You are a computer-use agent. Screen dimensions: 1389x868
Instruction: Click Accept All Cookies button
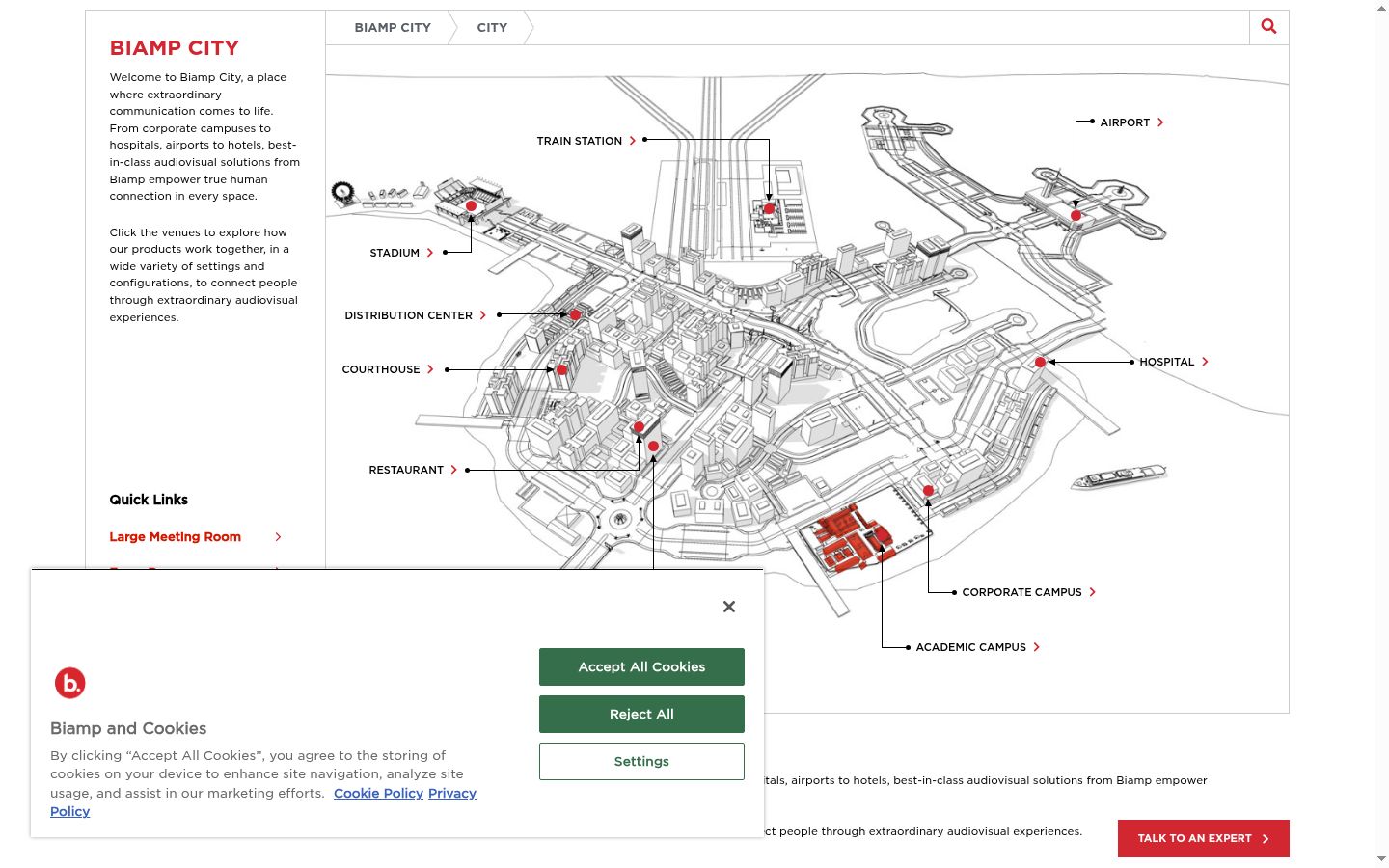tap(641, 666)
